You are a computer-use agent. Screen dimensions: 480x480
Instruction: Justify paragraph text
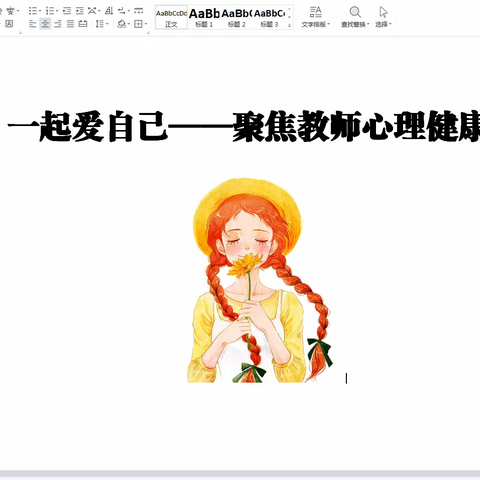tap(70, 24)
